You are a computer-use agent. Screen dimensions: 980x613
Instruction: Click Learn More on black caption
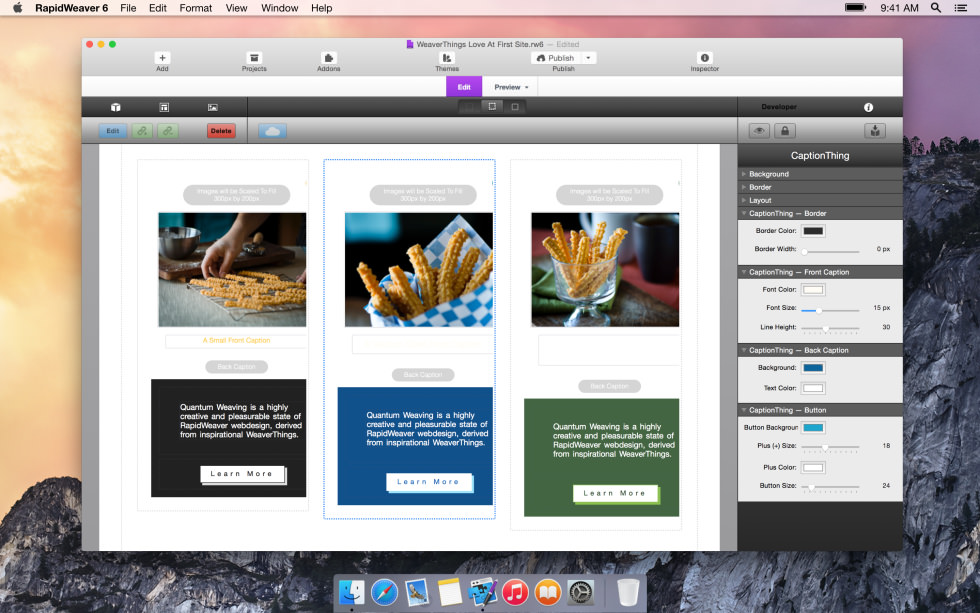click(242, 474)
